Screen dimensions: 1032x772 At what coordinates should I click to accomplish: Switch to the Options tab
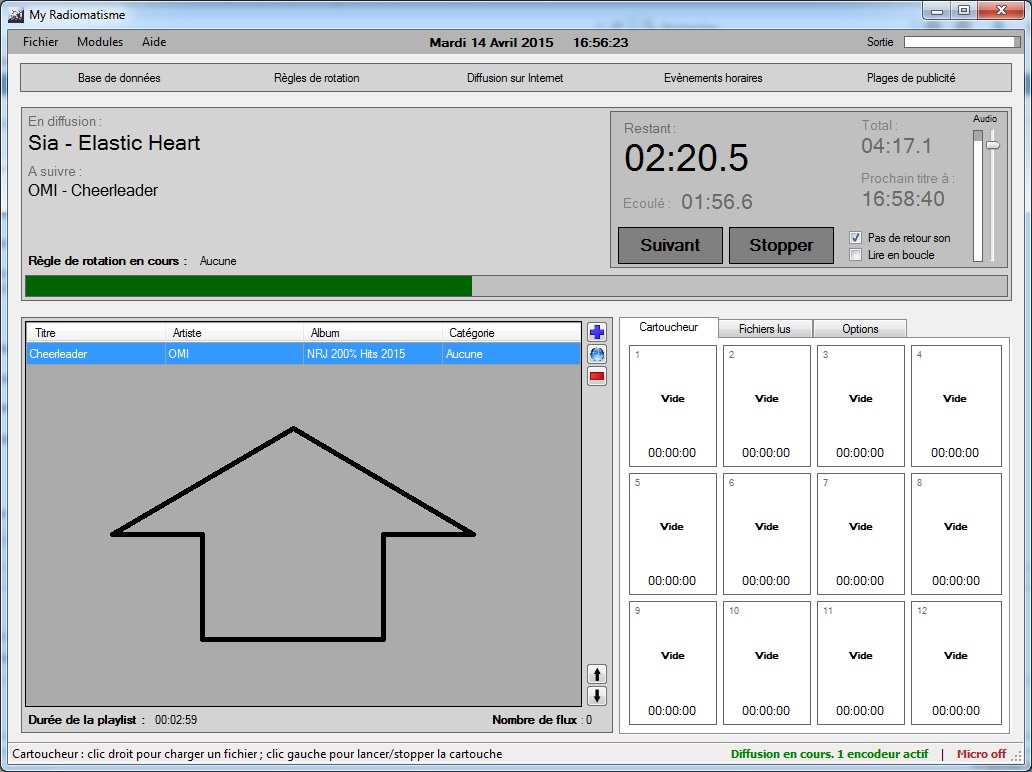click(860, 329)
